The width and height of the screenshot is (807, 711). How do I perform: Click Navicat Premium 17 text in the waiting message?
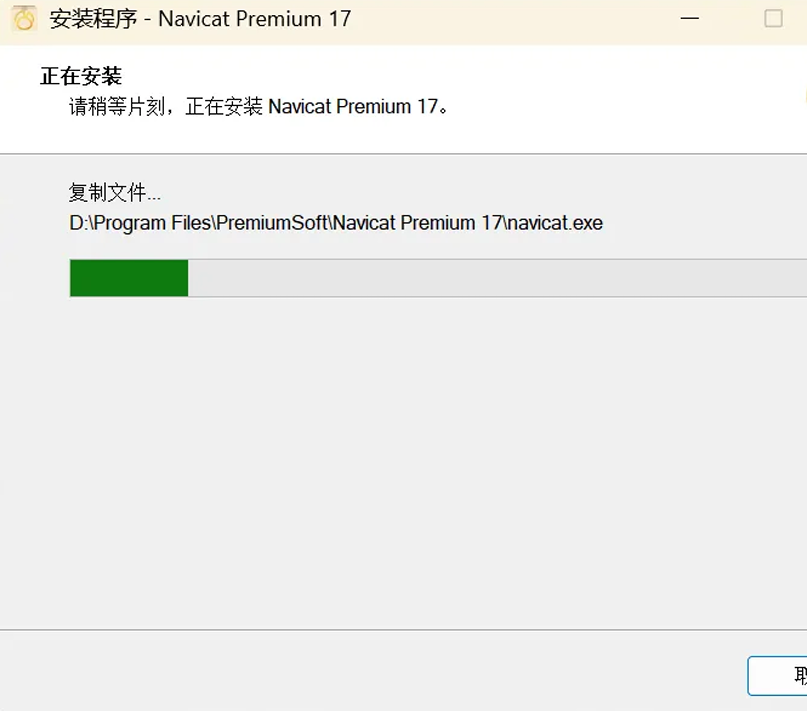(x=353, y=107)
